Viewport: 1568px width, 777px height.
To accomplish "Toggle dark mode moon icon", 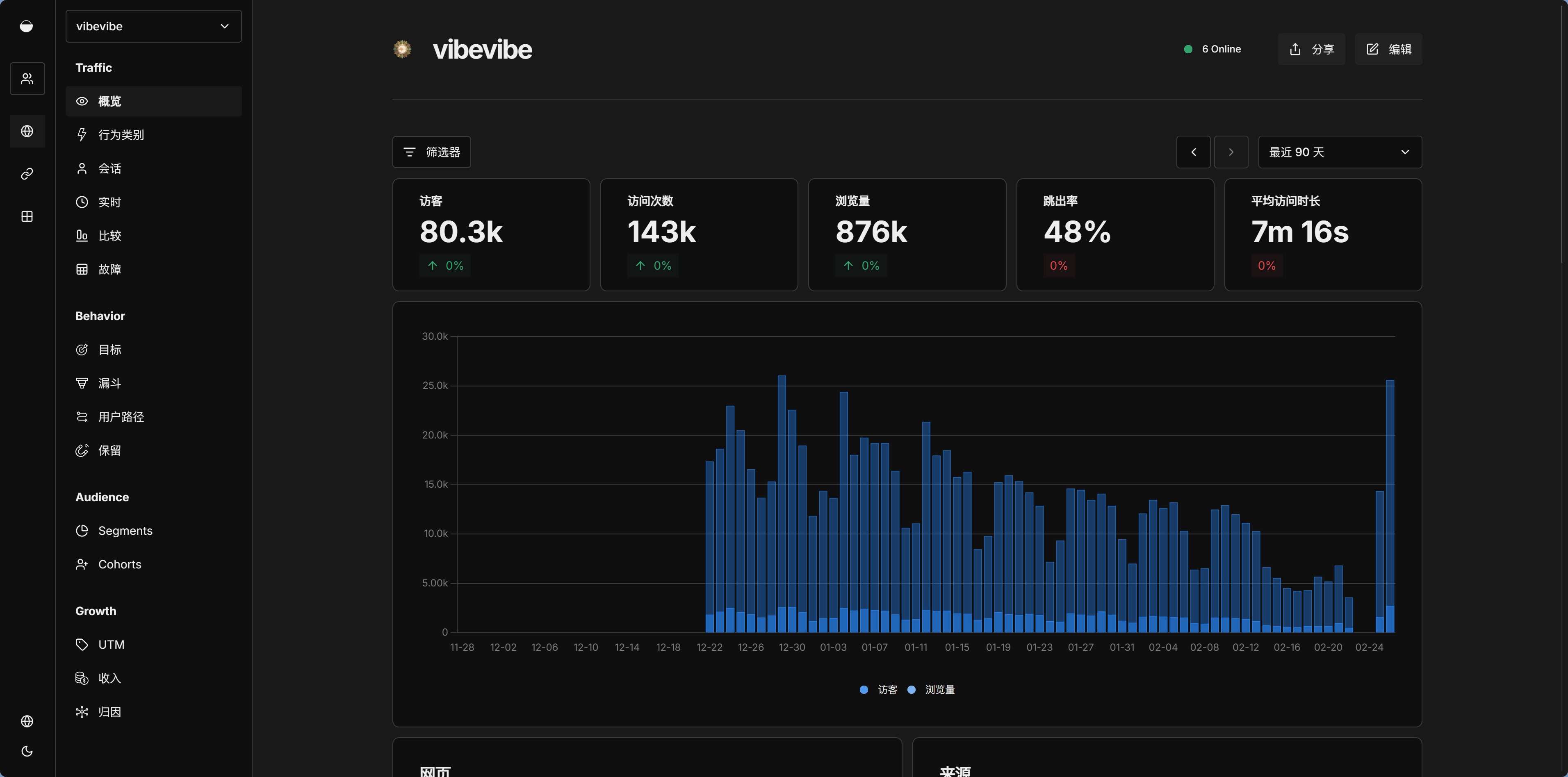I will pyautogui.click(x=27, y=752).
